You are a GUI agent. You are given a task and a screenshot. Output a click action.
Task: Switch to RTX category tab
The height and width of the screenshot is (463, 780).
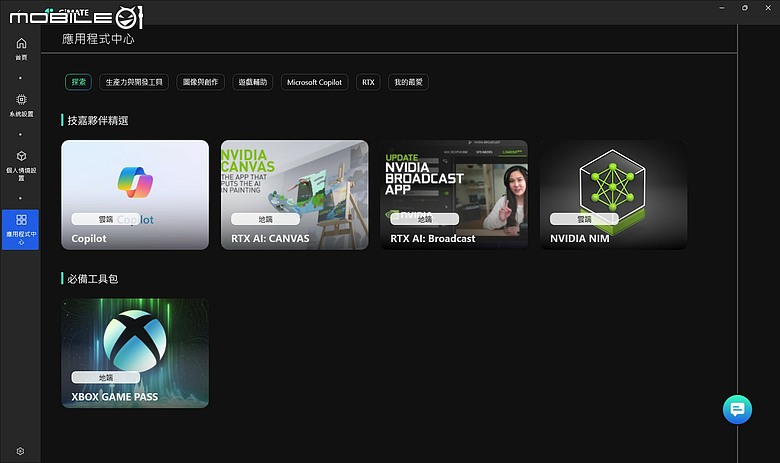[368, 82]
